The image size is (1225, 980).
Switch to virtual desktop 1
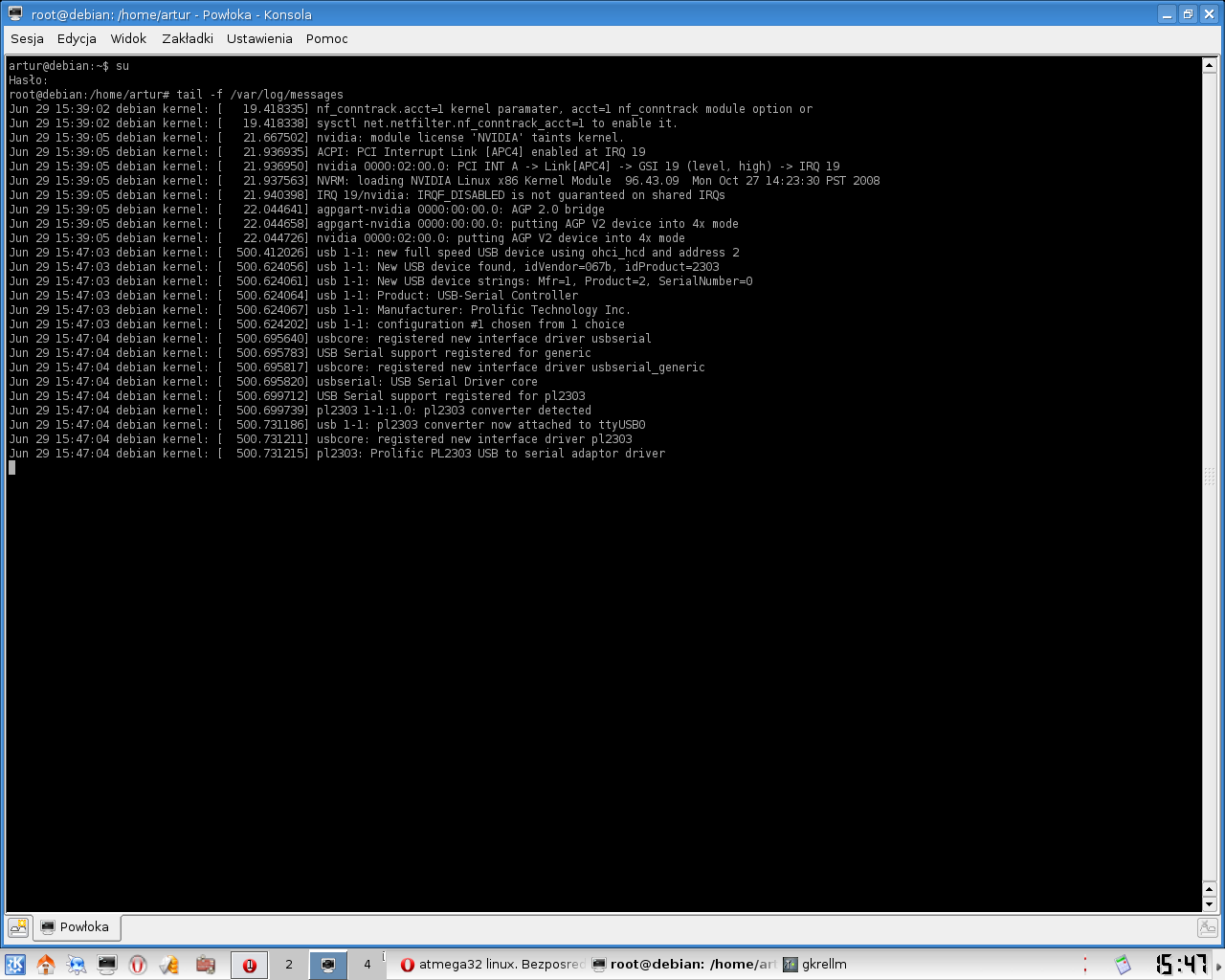[x=250, y=965]
